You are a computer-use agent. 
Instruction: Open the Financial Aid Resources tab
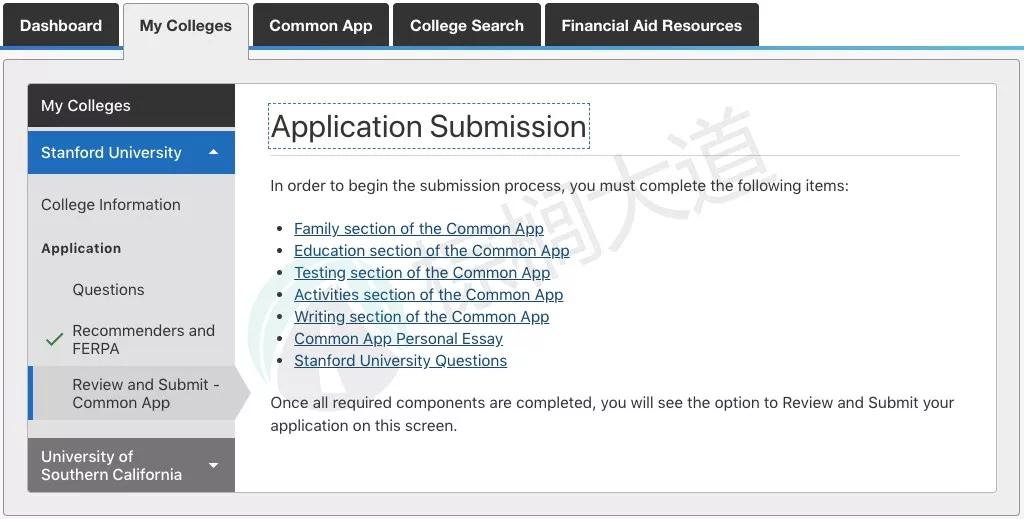[x=652, y=26]
